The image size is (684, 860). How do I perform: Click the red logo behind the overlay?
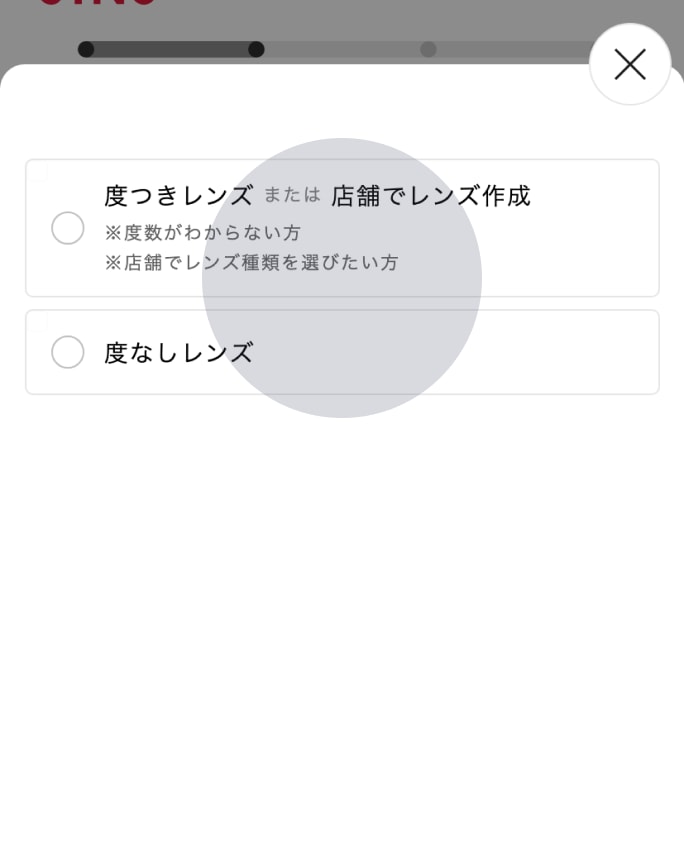(x=98, y=3)
